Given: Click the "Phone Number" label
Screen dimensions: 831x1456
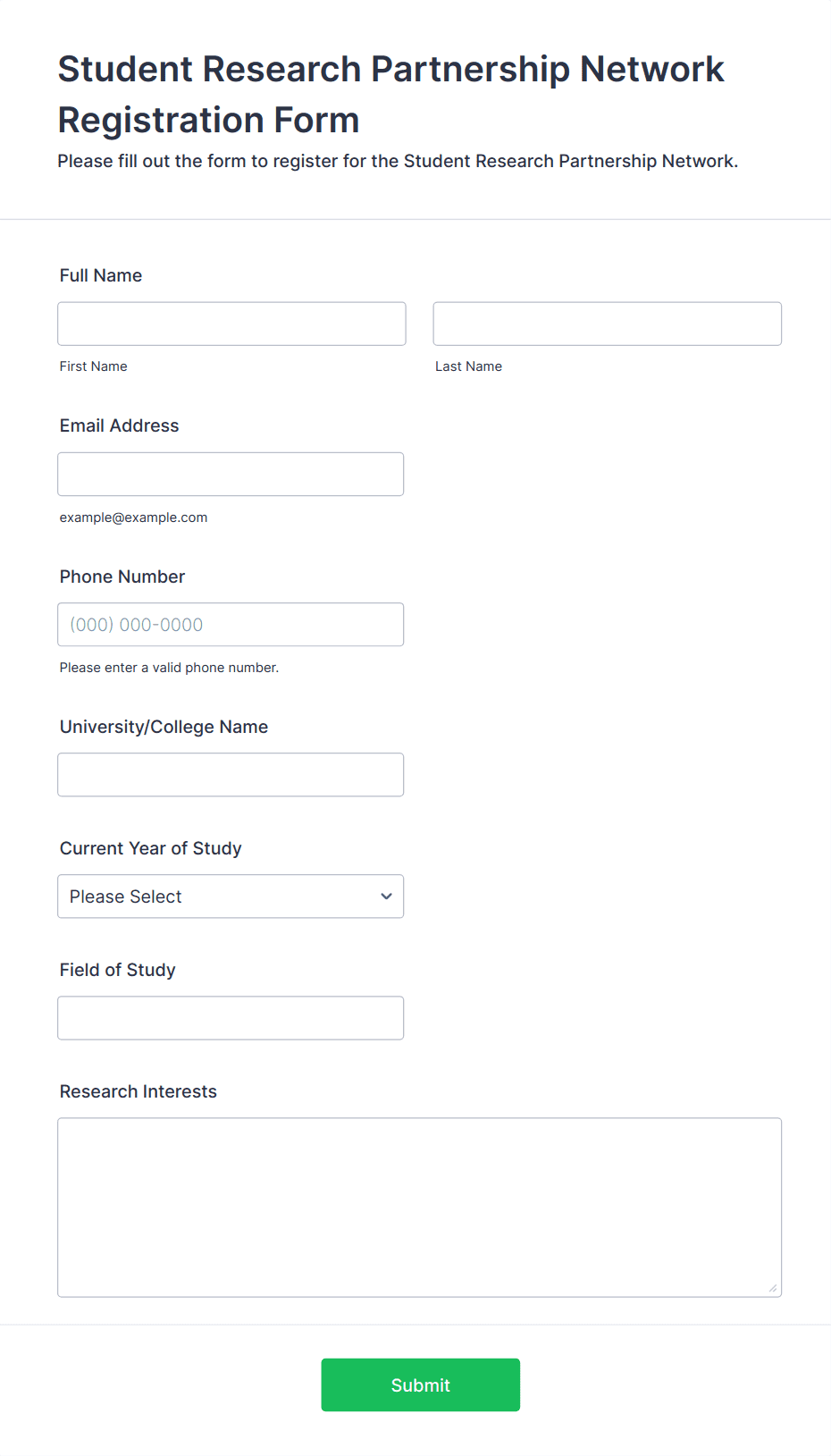Looking at the screenshot, I should click(122, 577).
